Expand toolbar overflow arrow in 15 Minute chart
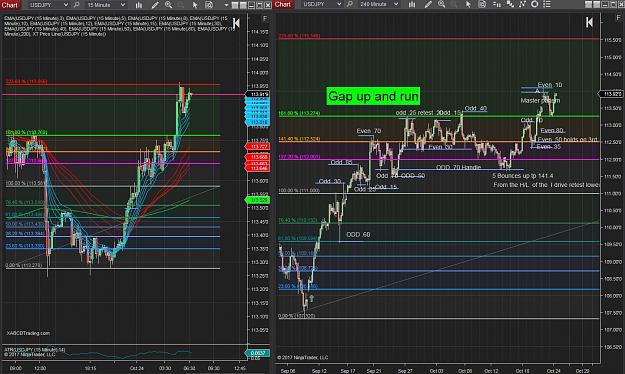Image resolution: width=625 pixels, height=374 pixels. (x=226, y=5)
